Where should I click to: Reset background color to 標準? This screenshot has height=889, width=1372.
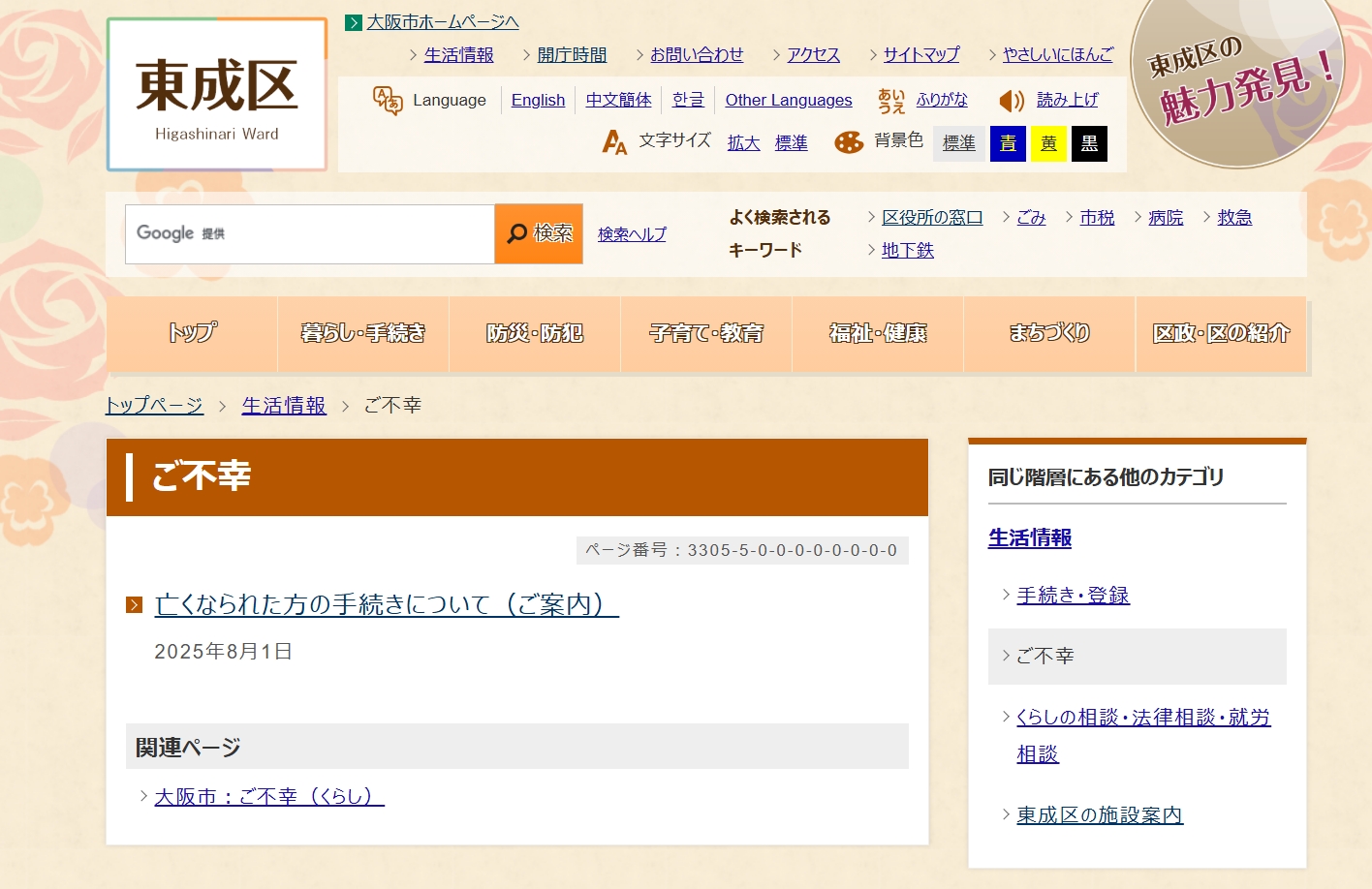click(959, 143)
